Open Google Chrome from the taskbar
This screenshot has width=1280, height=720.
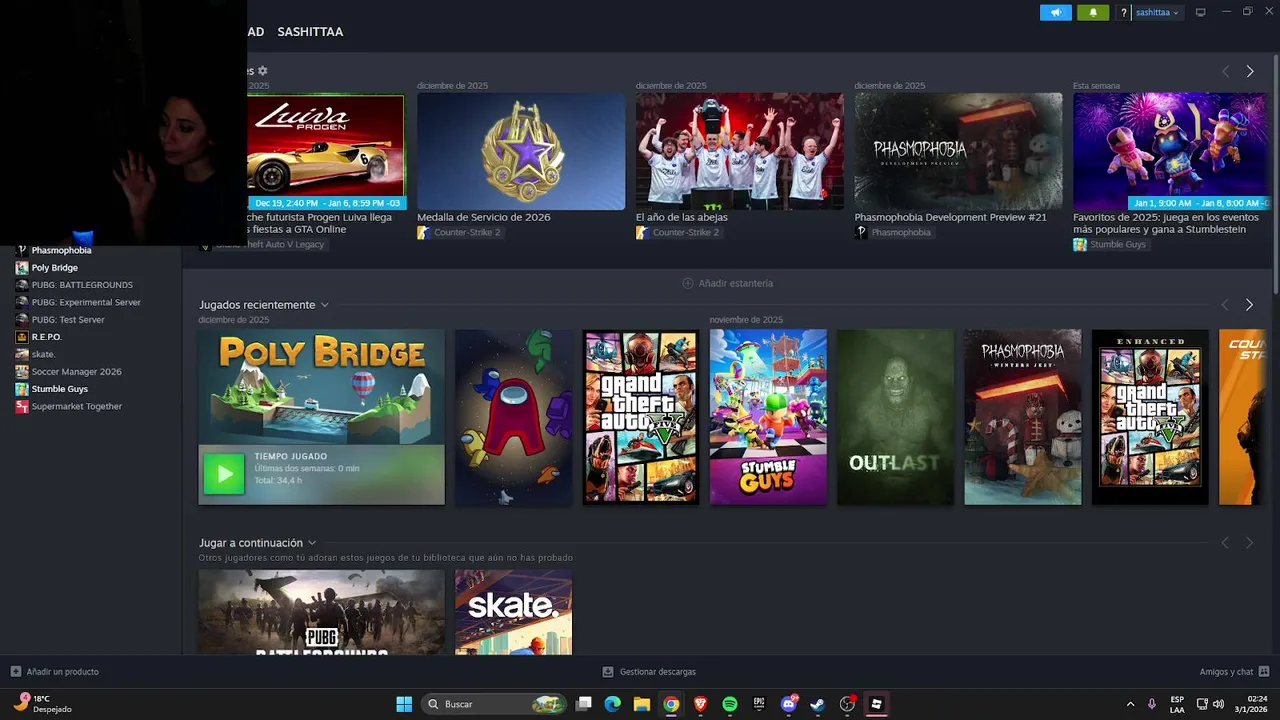click(x=671, y=704)
